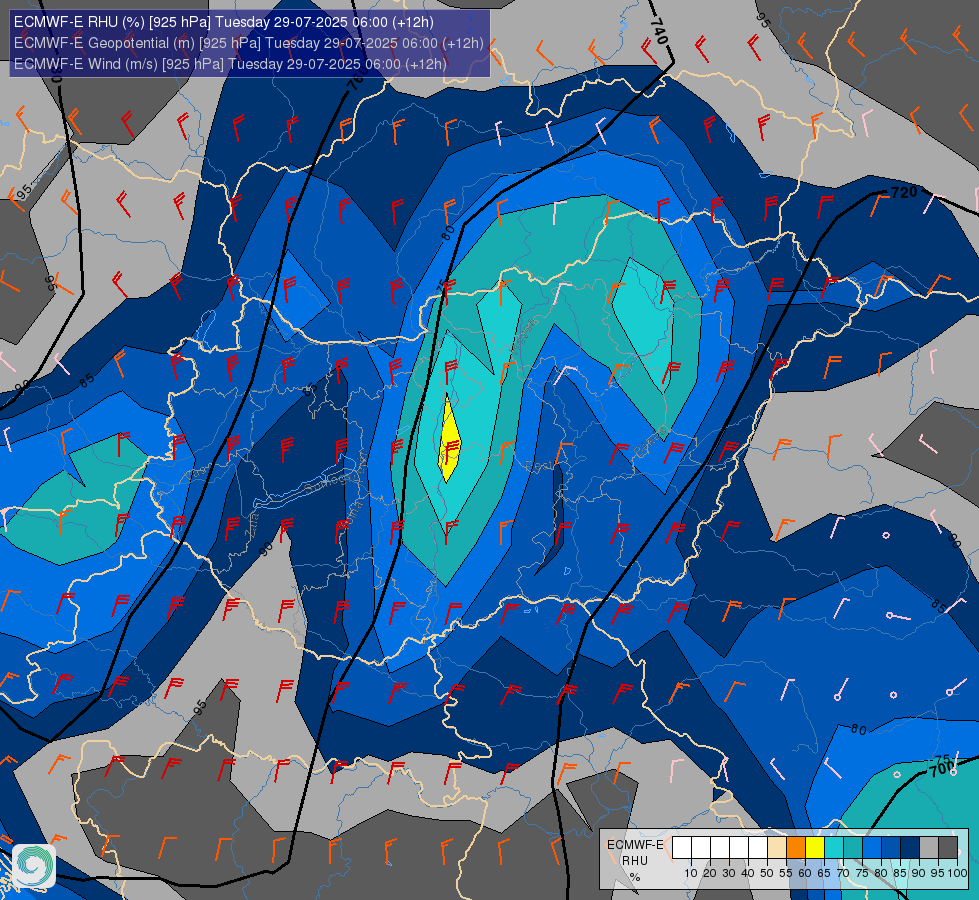Click the legend tick value 100
979x900 pixels.
957,873
